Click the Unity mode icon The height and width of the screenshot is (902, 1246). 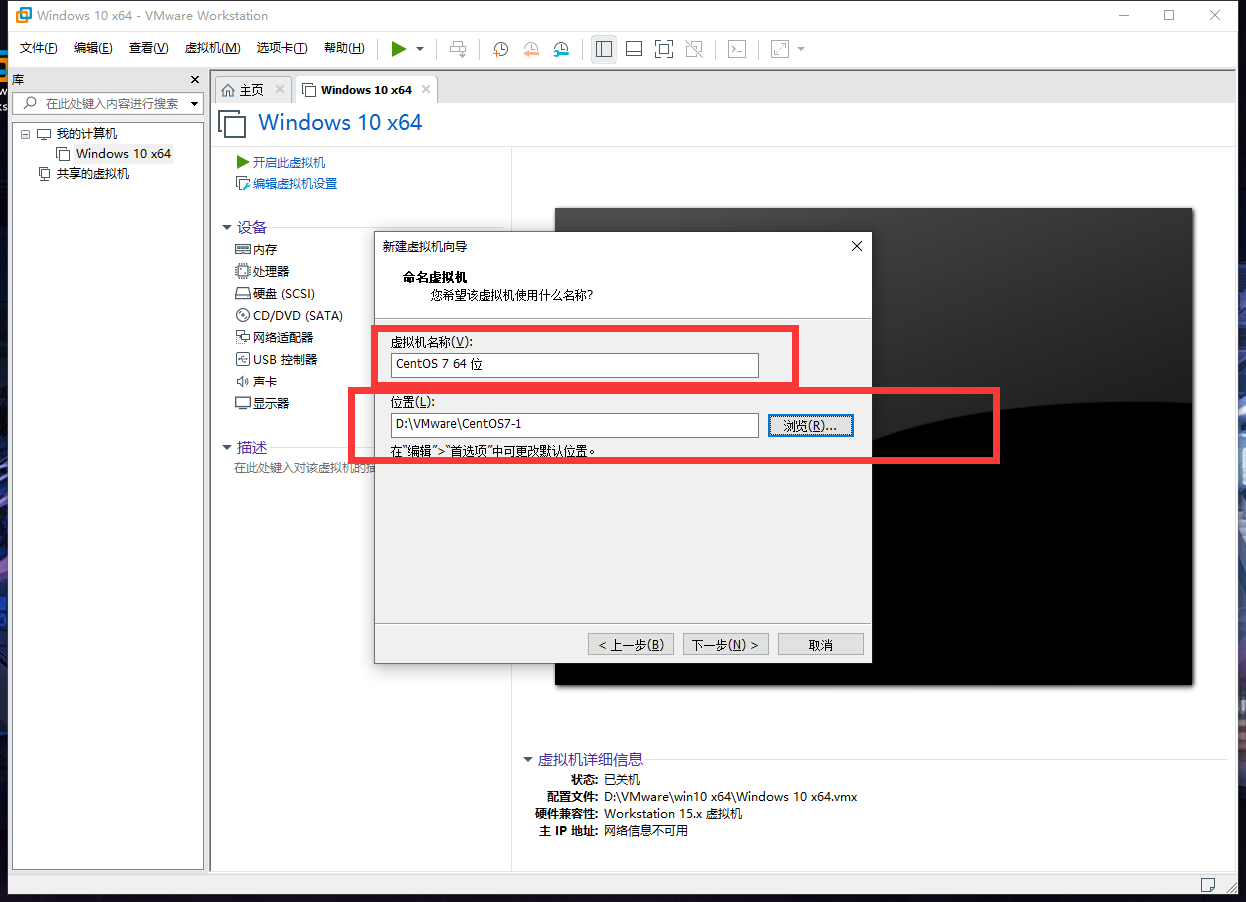[694, 48]
